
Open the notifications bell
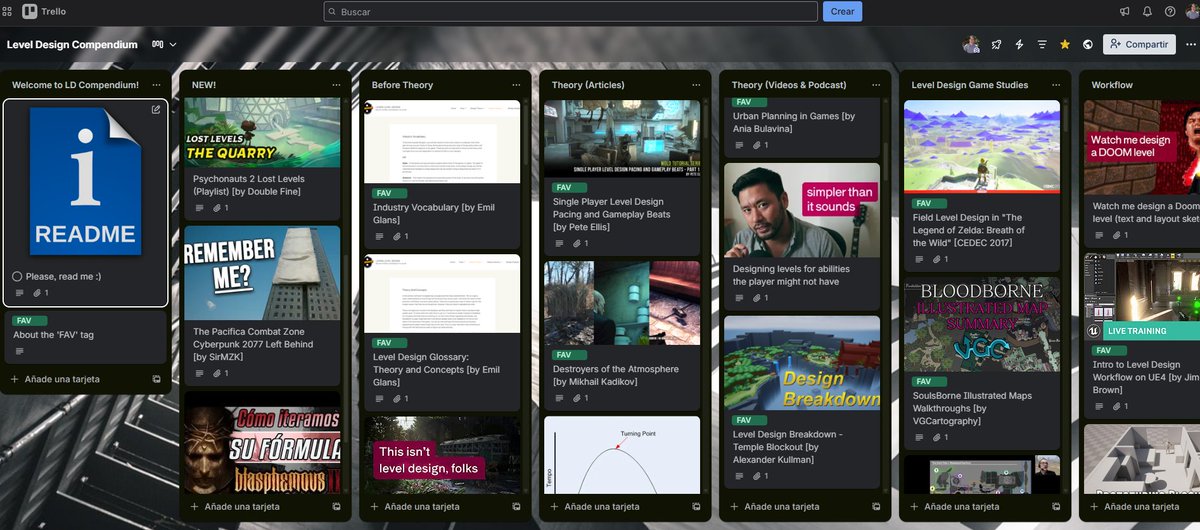point(1147,12)
